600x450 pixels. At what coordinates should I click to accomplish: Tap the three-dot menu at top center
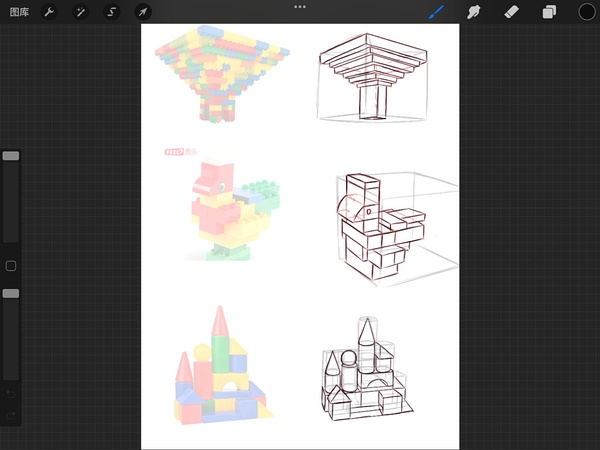coord(300,6)
